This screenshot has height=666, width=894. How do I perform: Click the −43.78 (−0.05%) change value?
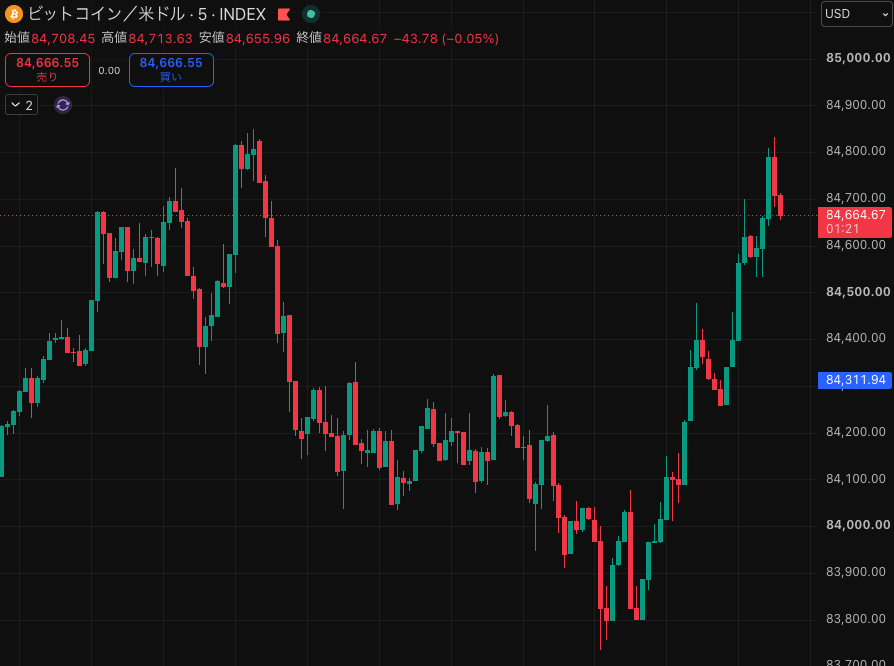[x=446, y=38]
